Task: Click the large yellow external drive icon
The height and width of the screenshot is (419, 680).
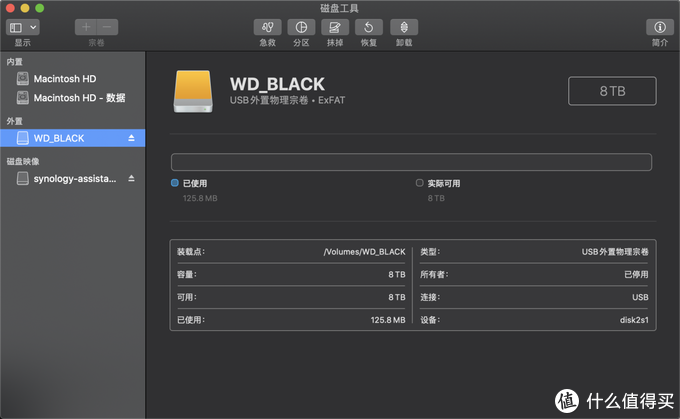Action: pos(193,91)
